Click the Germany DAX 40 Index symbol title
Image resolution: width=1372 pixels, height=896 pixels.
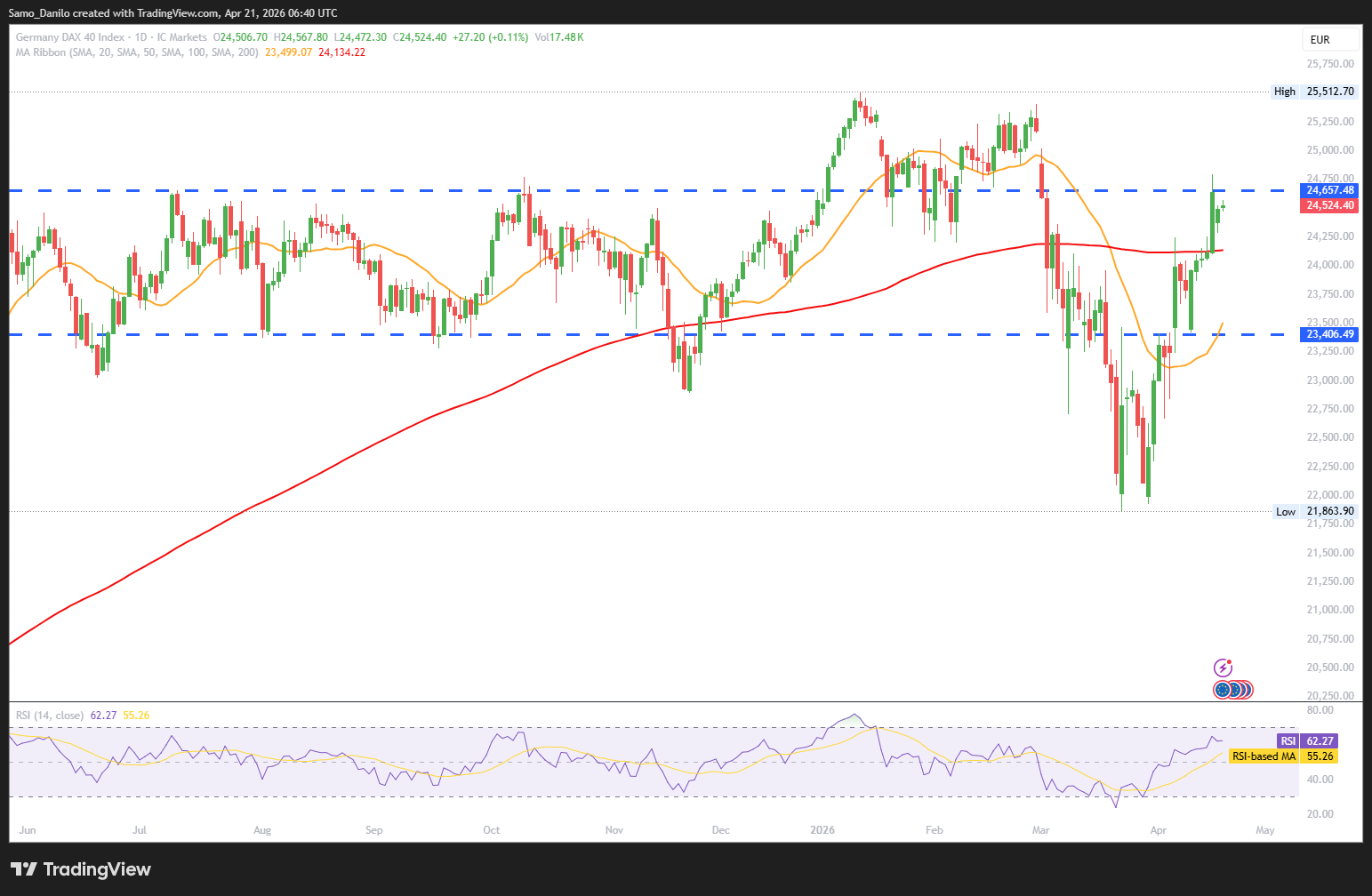(70, 37)
